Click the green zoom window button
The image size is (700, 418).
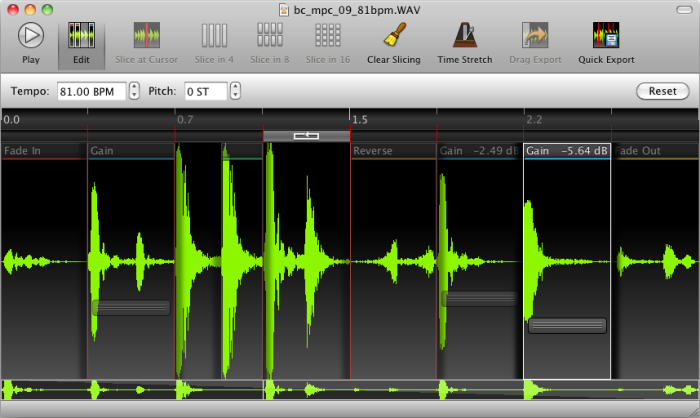coord(47,9)
